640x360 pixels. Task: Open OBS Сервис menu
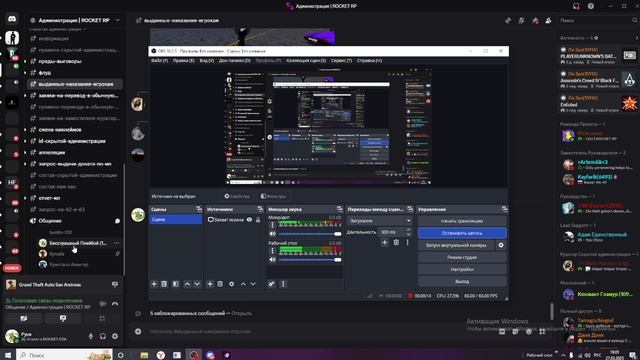coord(341,60)
